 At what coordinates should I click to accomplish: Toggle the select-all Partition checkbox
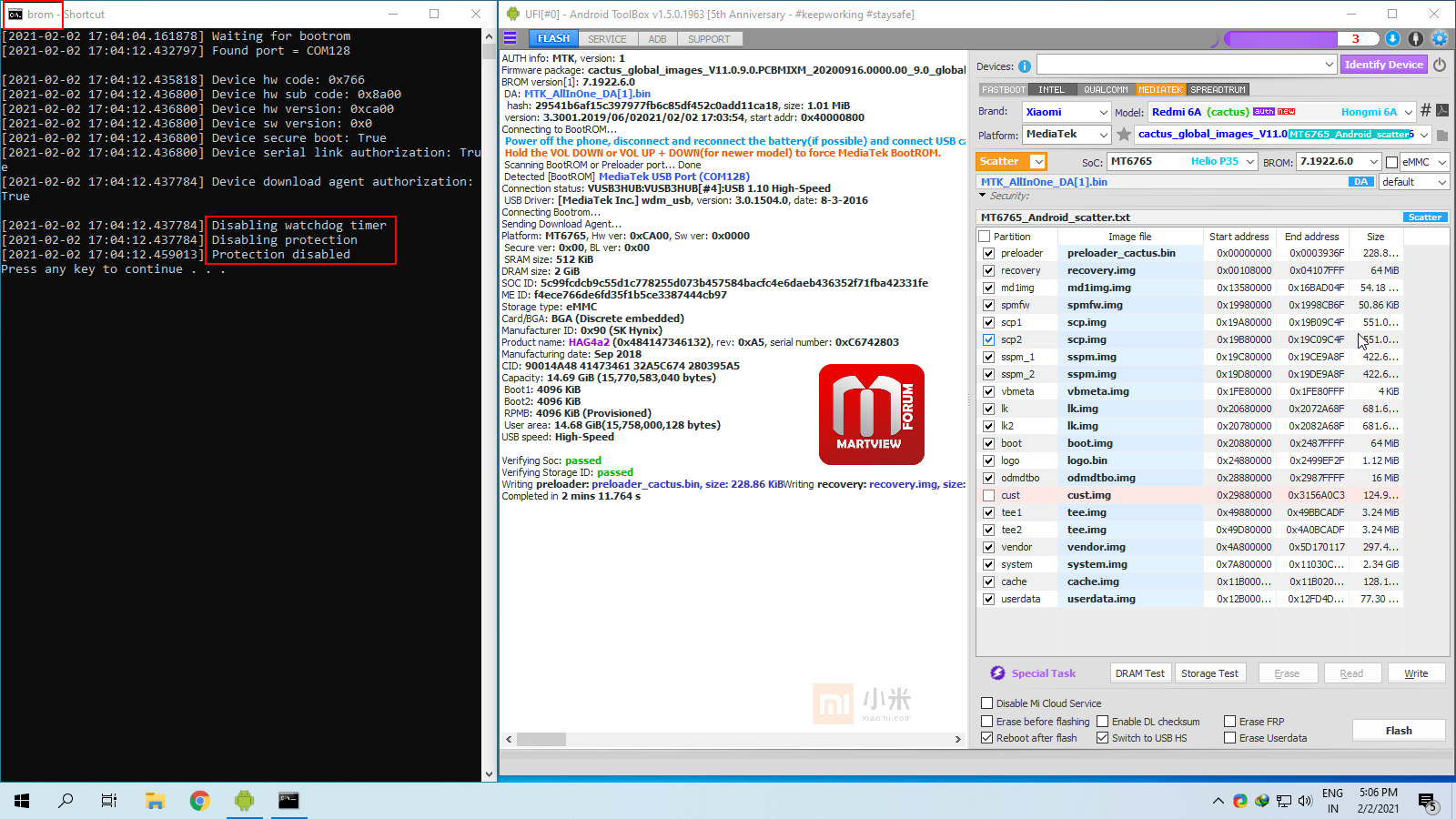coord(984,237)
